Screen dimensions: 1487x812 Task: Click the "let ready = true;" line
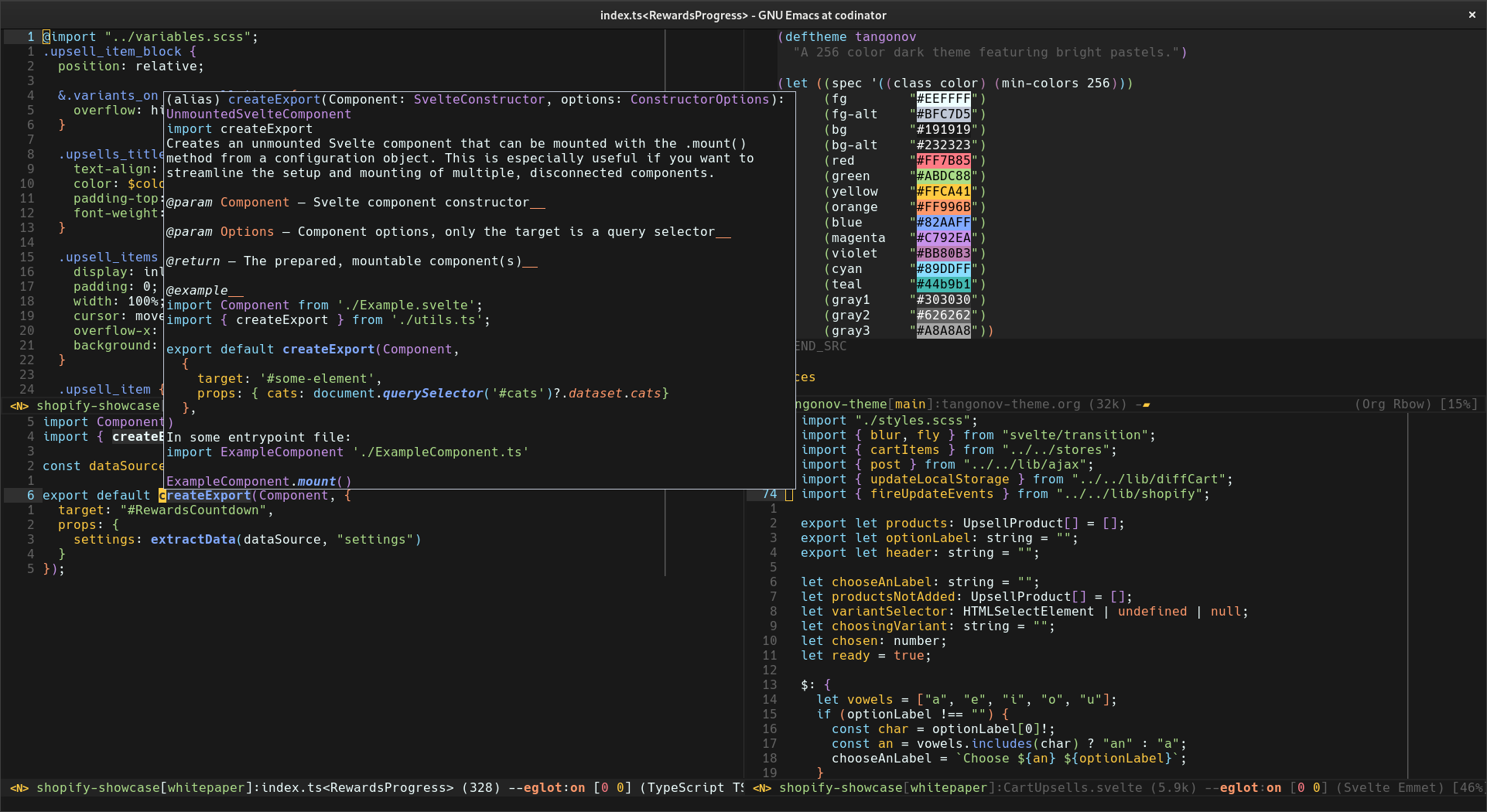click(867, 656)
